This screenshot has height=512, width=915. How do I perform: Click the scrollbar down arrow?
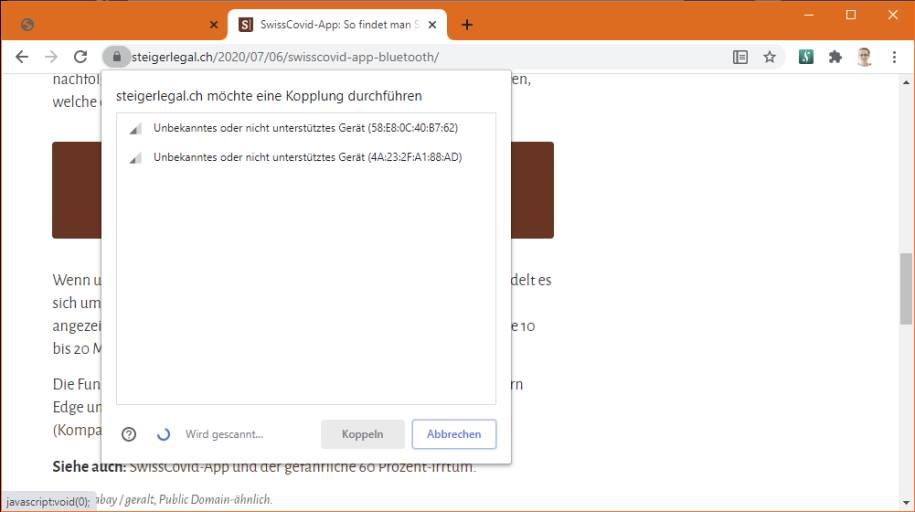[x=906, y=502]
